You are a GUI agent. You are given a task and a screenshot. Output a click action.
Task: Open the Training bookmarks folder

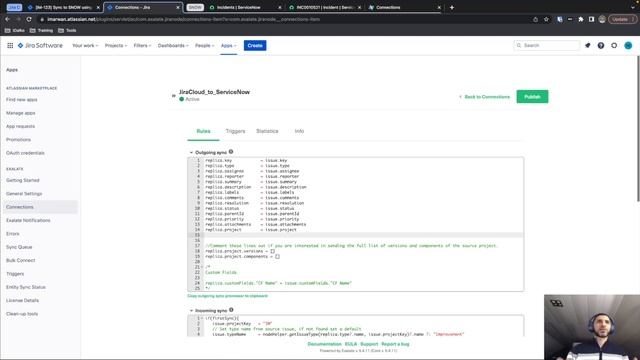(x=41, y=31)
